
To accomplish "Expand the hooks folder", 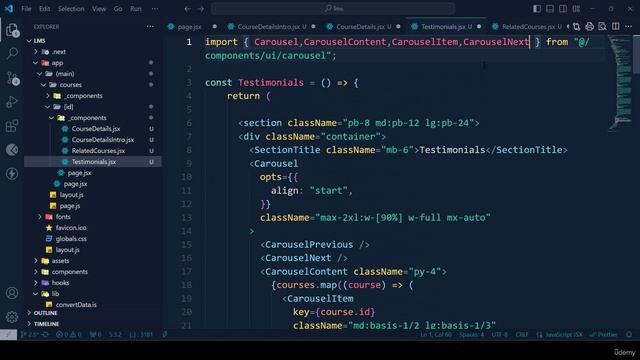I will 36,283.
